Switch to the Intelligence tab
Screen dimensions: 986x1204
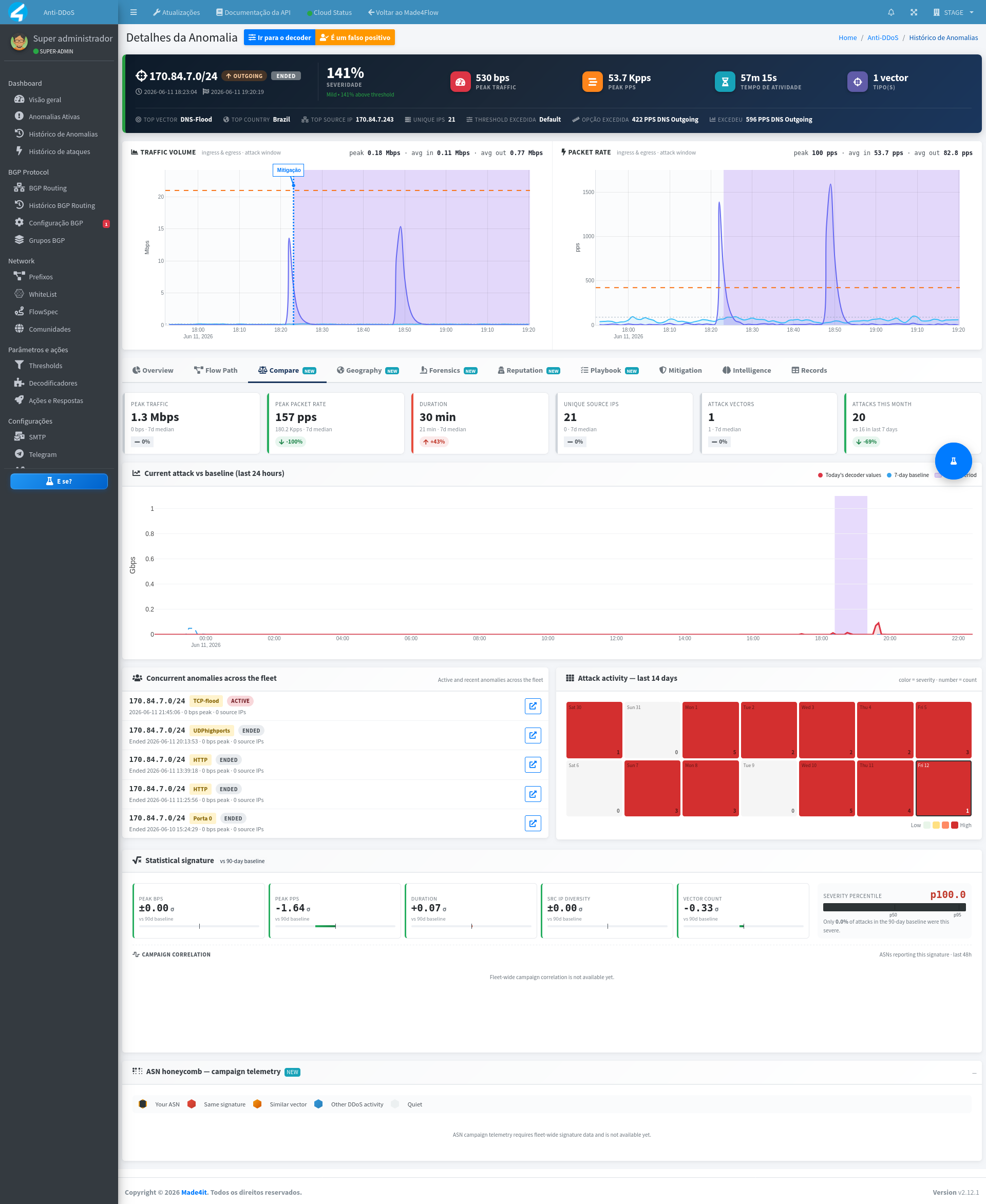tap(747, 370)
